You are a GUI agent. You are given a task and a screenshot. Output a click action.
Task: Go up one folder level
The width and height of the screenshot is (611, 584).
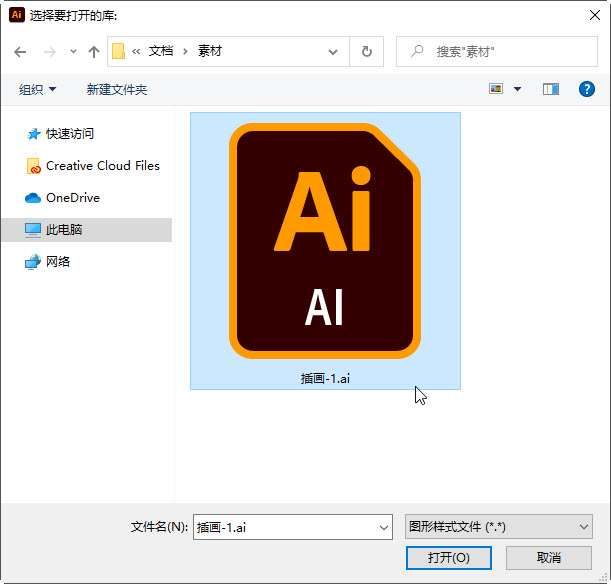[x=94, y=52]
